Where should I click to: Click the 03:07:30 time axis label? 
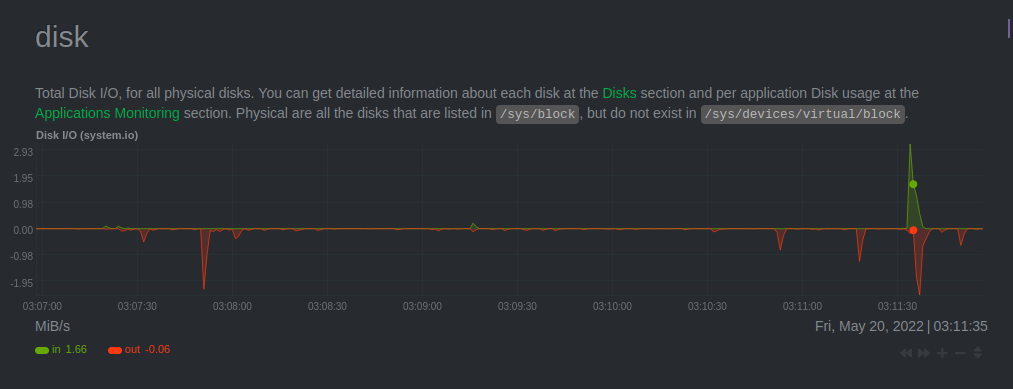[137, 306]
